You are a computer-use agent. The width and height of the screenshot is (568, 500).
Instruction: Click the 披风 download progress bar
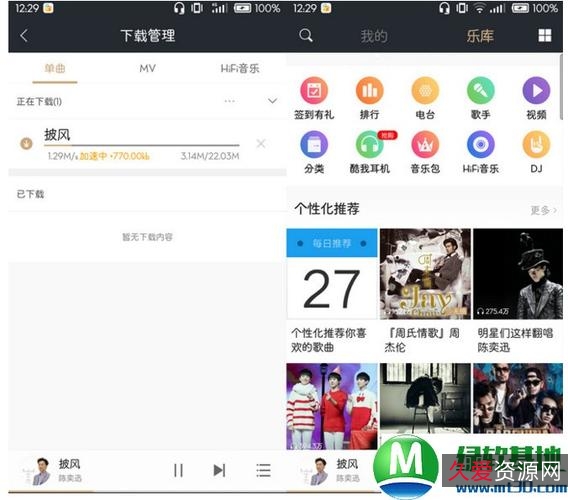click(142, 145)
